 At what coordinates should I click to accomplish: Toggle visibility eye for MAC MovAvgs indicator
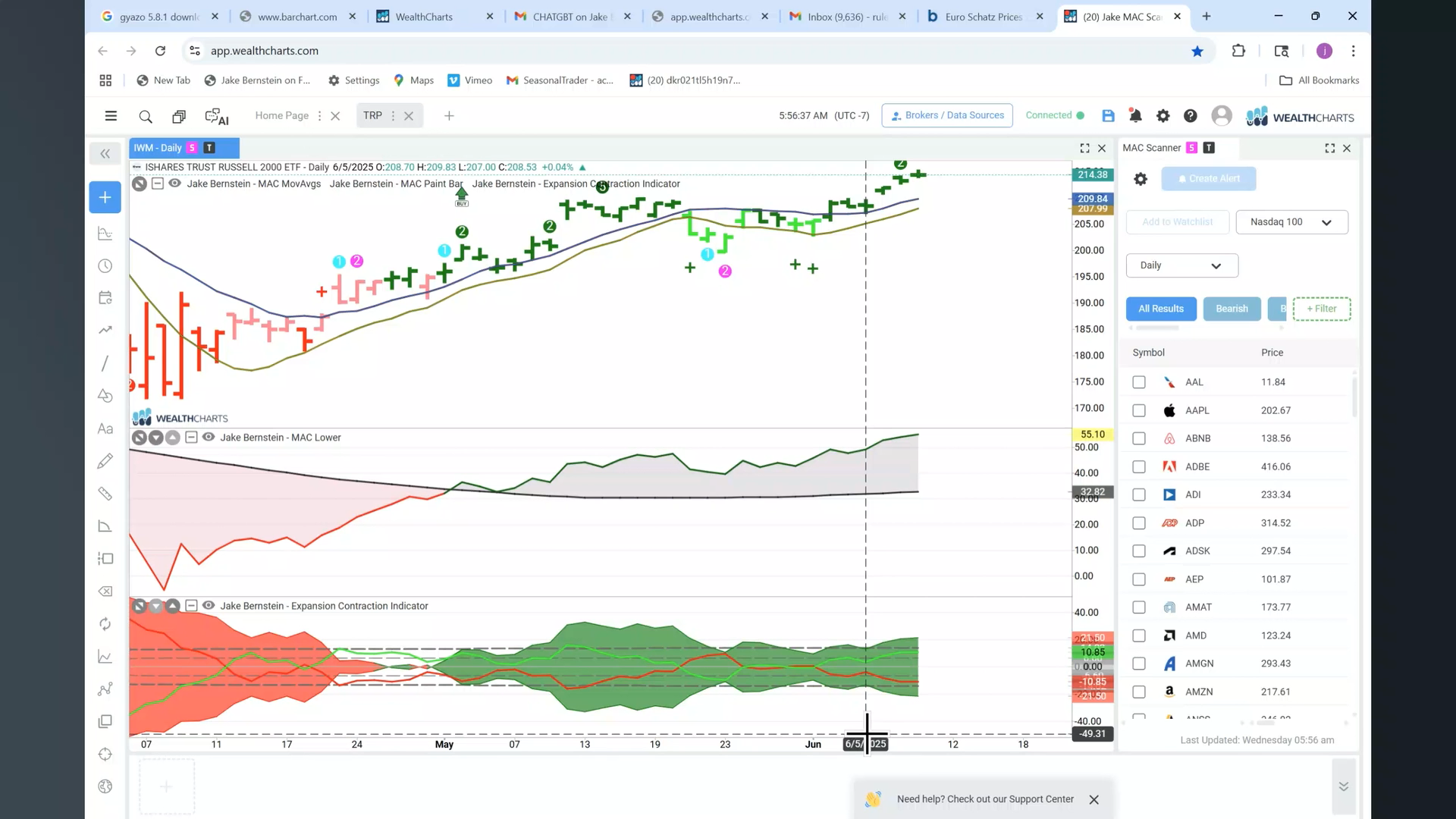(x=174, y=184)
